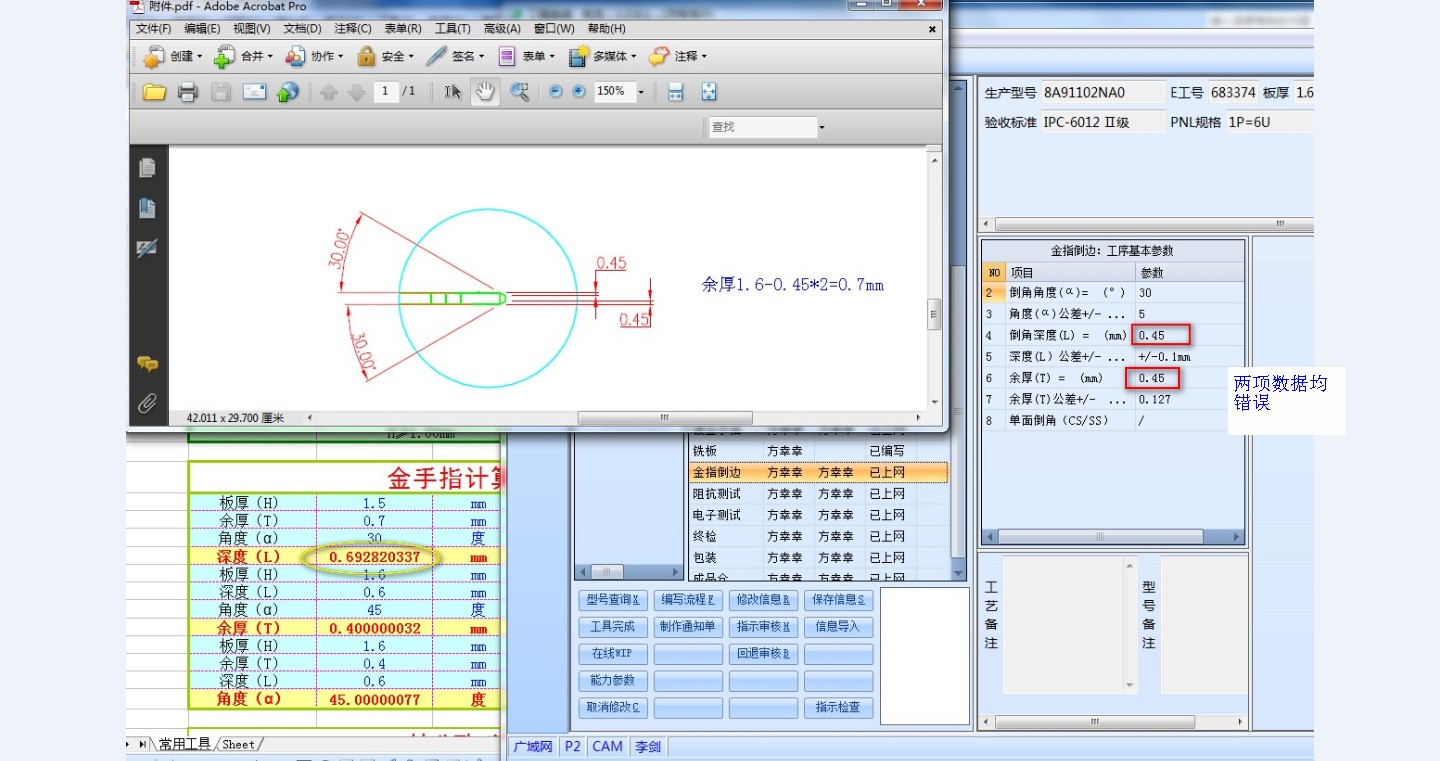The height and width of the screenshot is (761, 1440).
Task: Click the 指示审核 button
Action: [763, 627]
